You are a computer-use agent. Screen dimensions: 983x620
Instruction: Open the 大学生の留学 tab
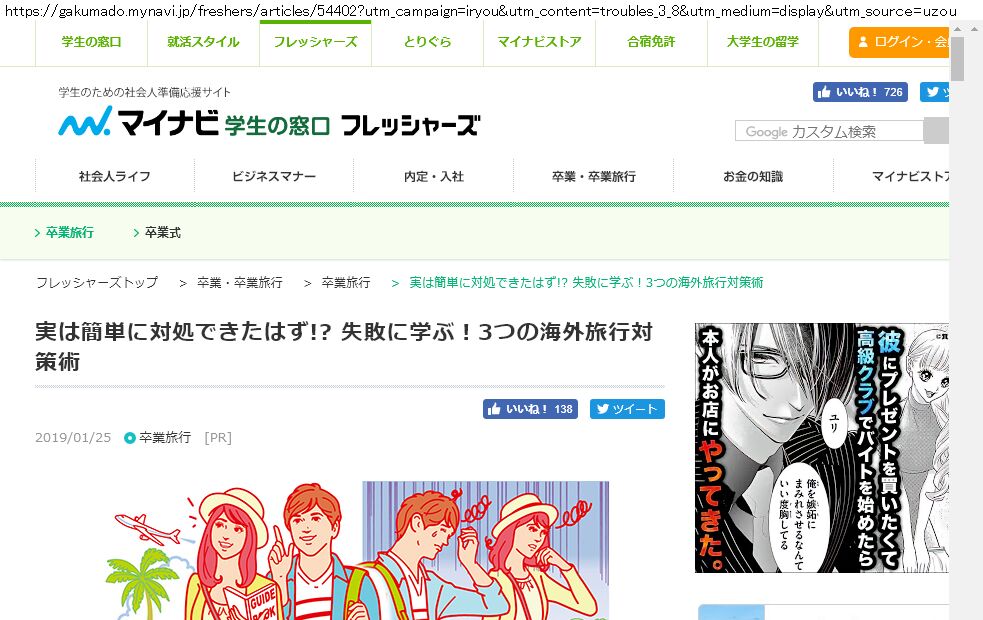(763, 42)
